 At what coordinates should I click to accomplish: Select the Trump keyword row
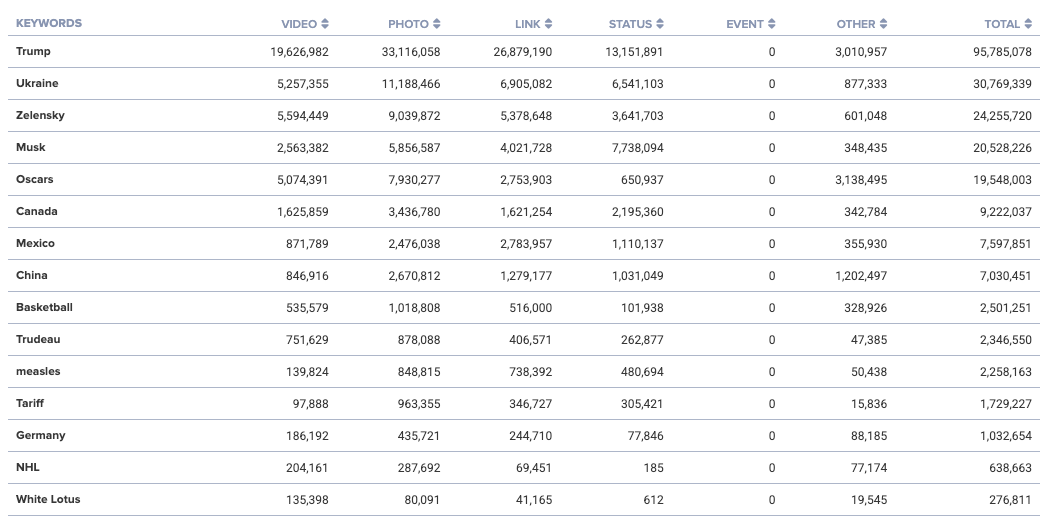[x=33, y=51]
